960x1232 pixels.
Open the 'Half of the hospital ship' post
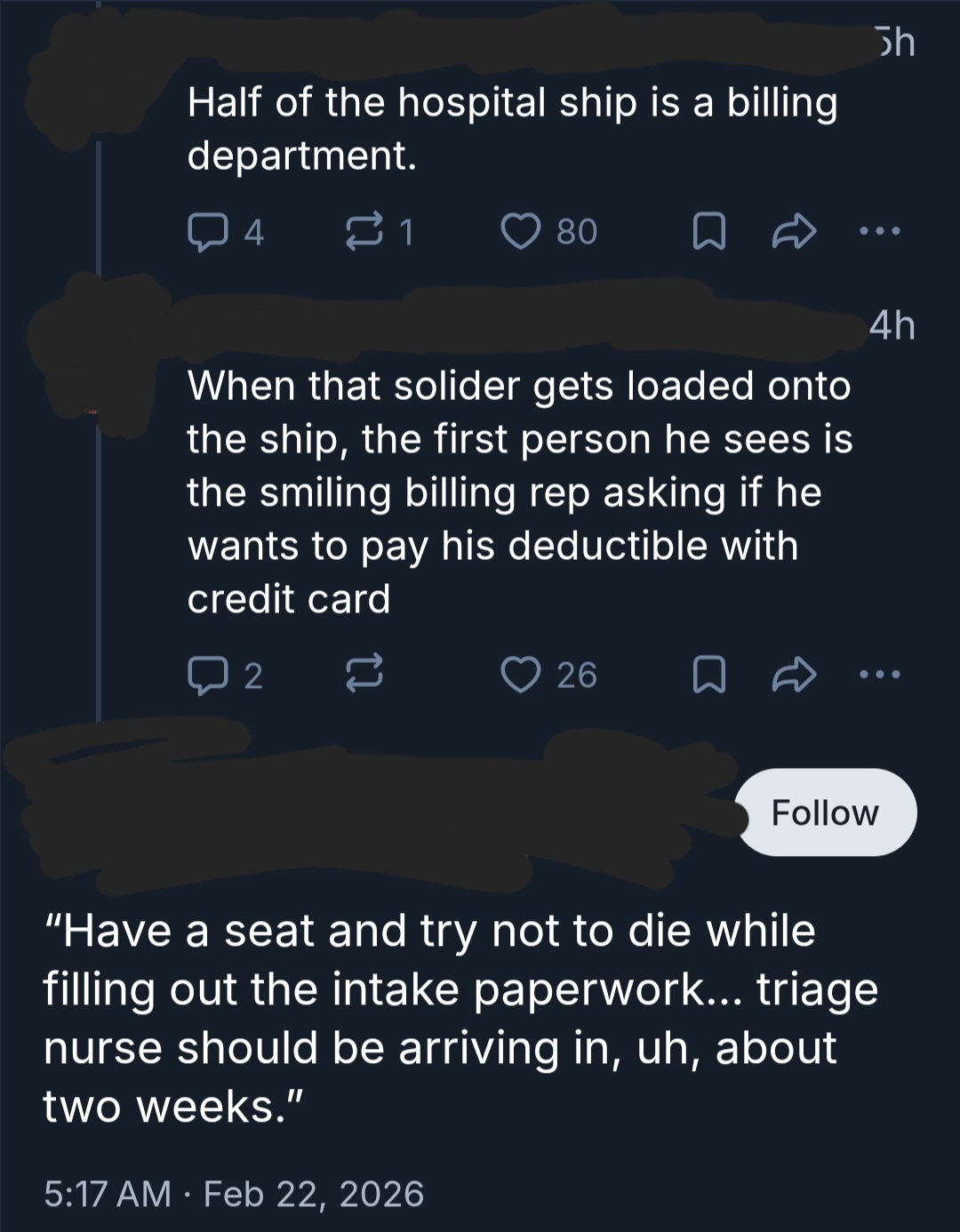coord(511,129)
